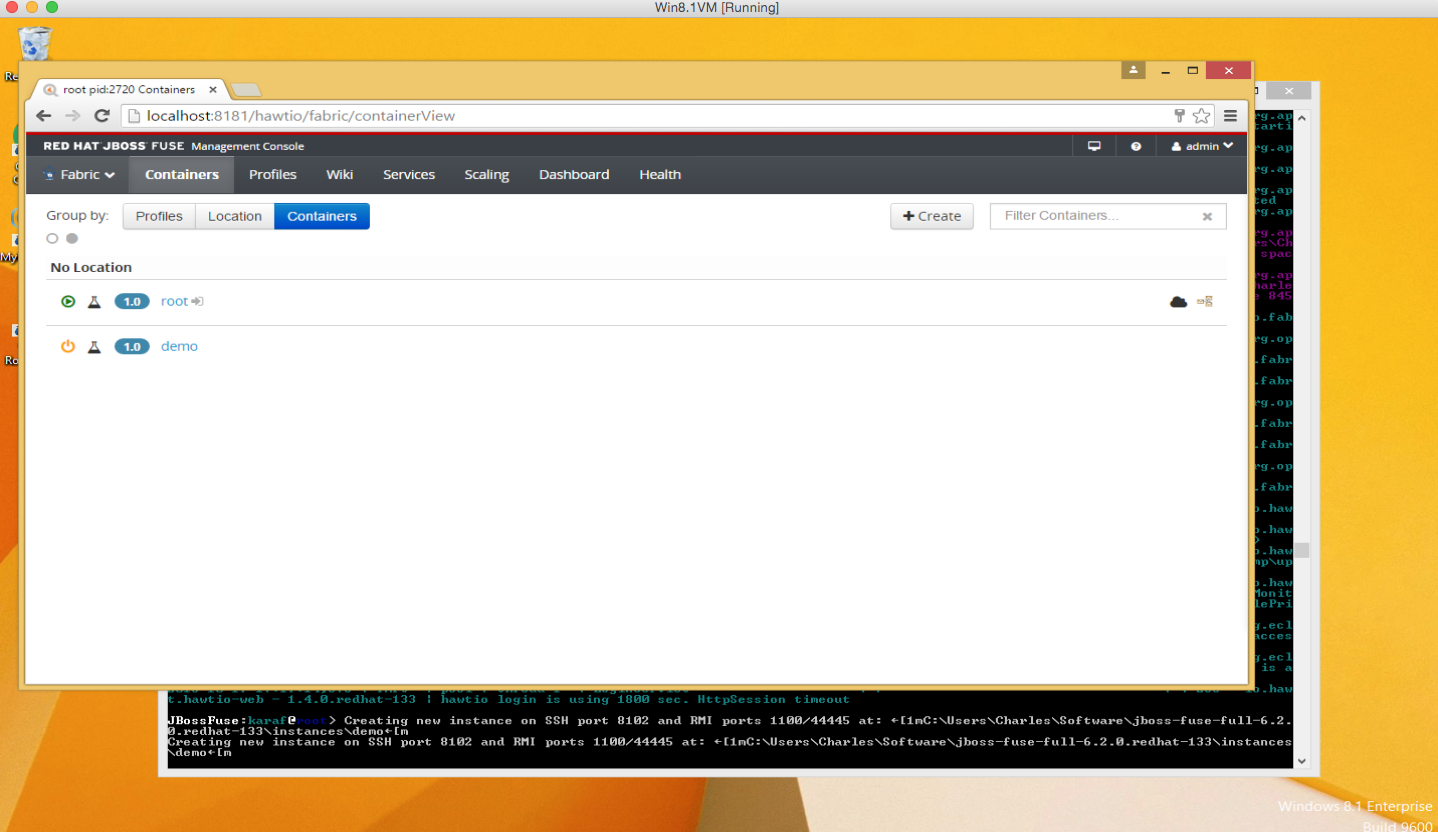Viewport: 1438px width, 832px height.
Task: Click the terminal window scrollbar thumb
Action: click(x=1301, y=550)
